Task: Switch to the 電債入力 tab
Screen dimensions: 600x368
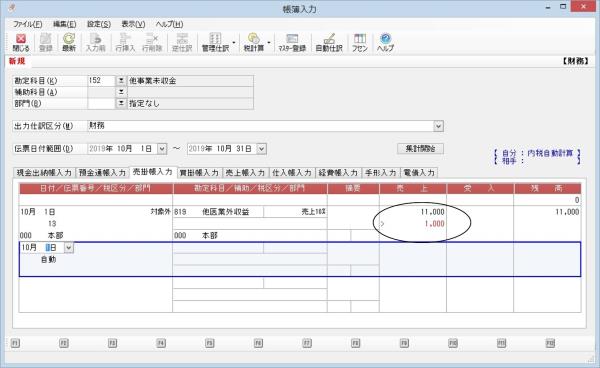Action: 419,173
